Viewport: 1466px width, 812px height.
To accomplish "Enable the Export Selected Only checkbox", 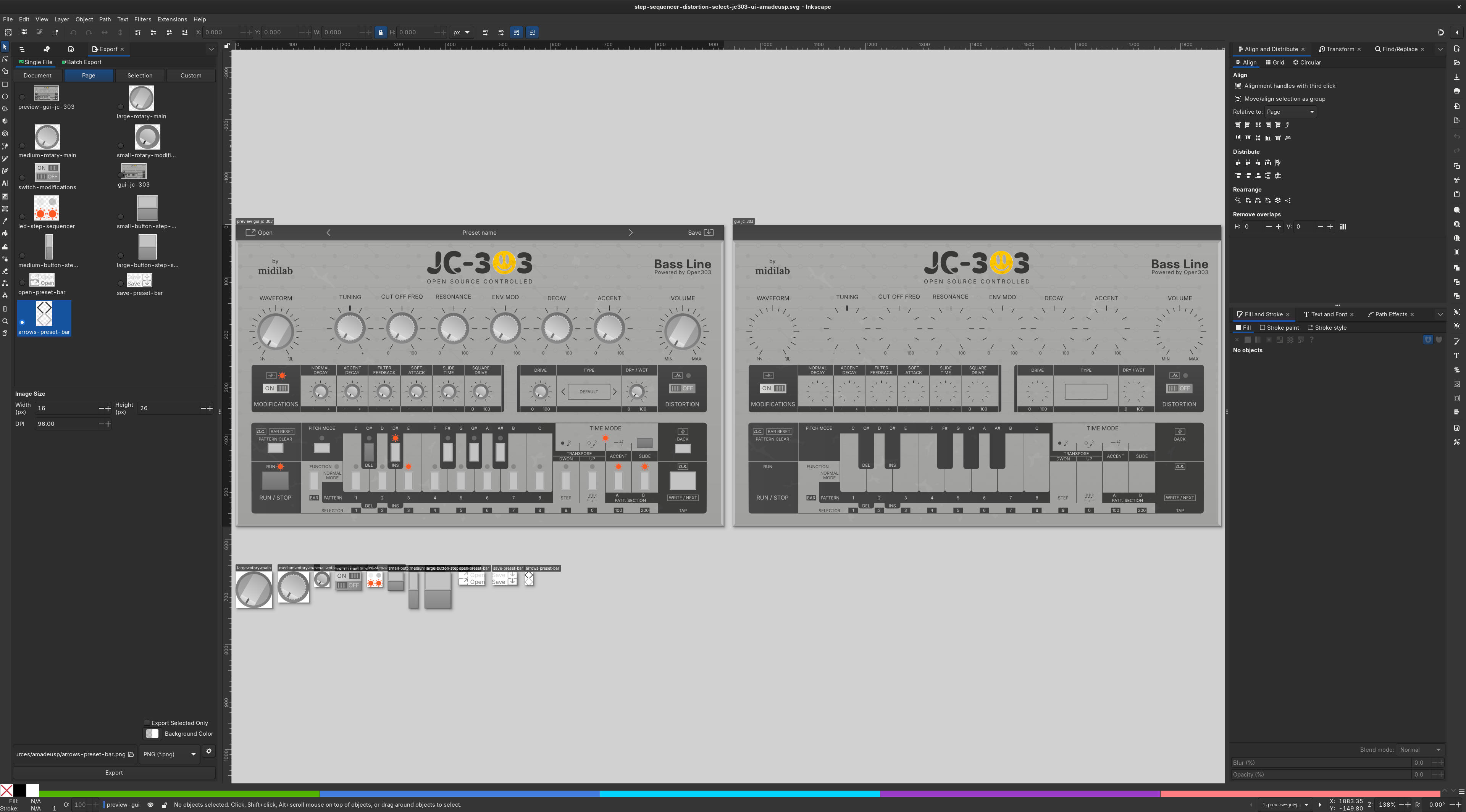I will [x=147, y=723].
